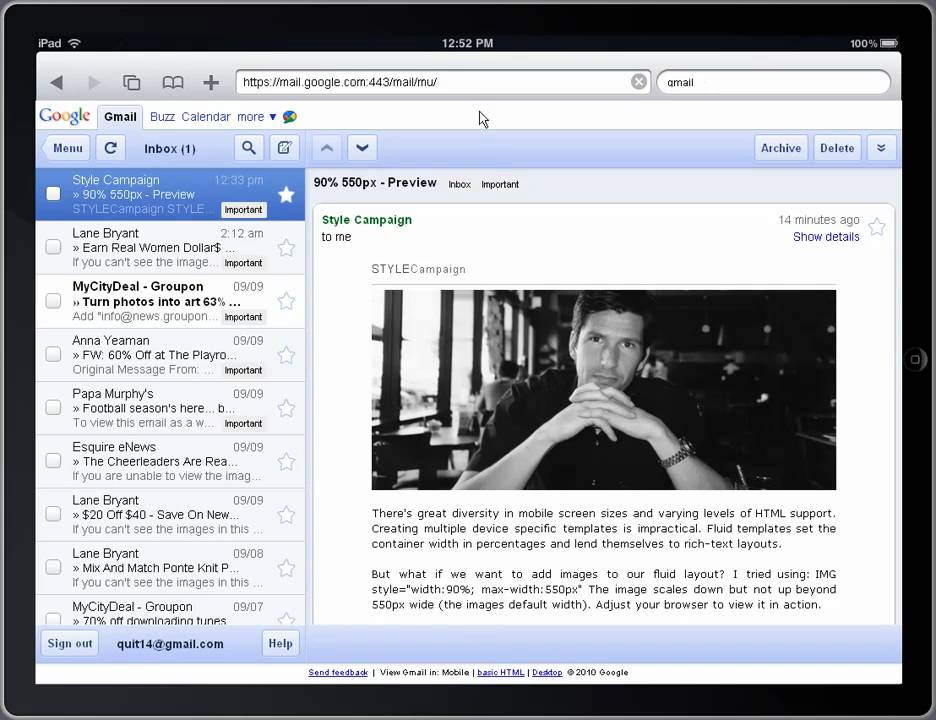
Task: Switch to basic HTML view
Action: [500, 672]
